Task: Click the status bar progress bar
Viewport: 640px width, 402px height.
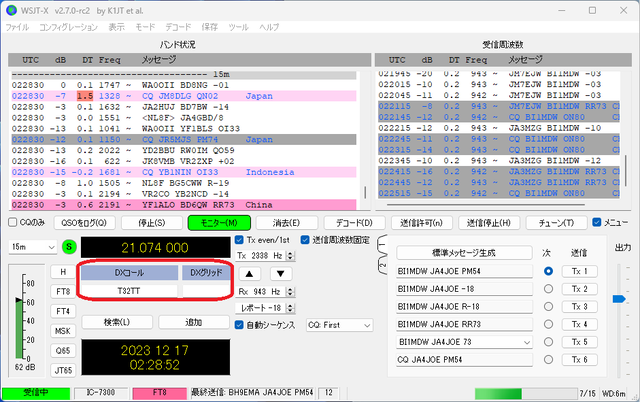Action: 526,393
